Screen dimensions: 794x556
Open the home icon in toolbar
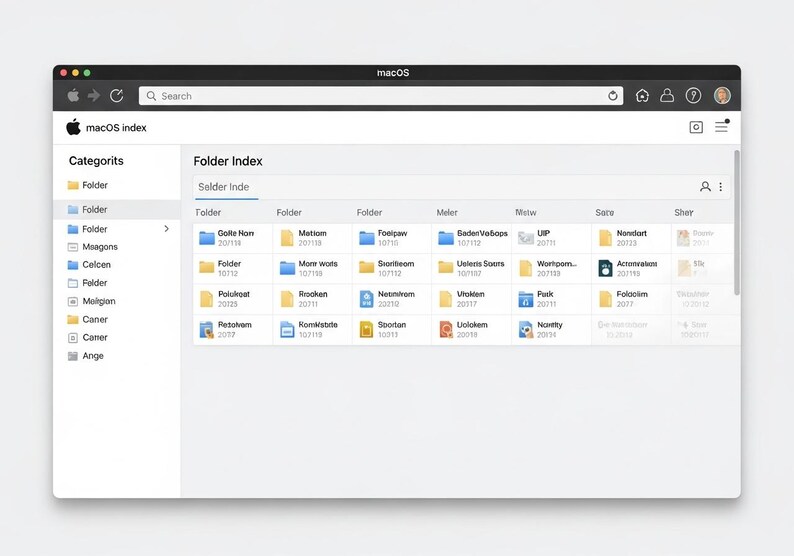pyautogui.click(x=642, y=95)
